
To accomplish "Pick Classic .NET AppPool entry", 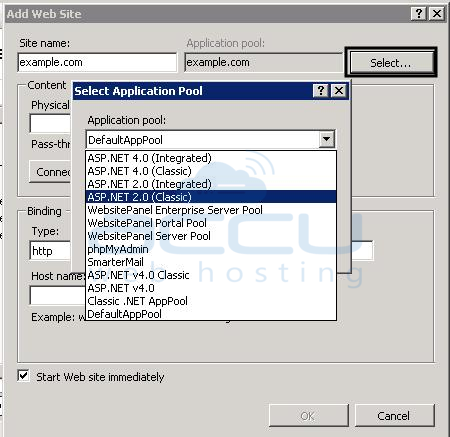I will pyautogui.click(x=211, y=301).
